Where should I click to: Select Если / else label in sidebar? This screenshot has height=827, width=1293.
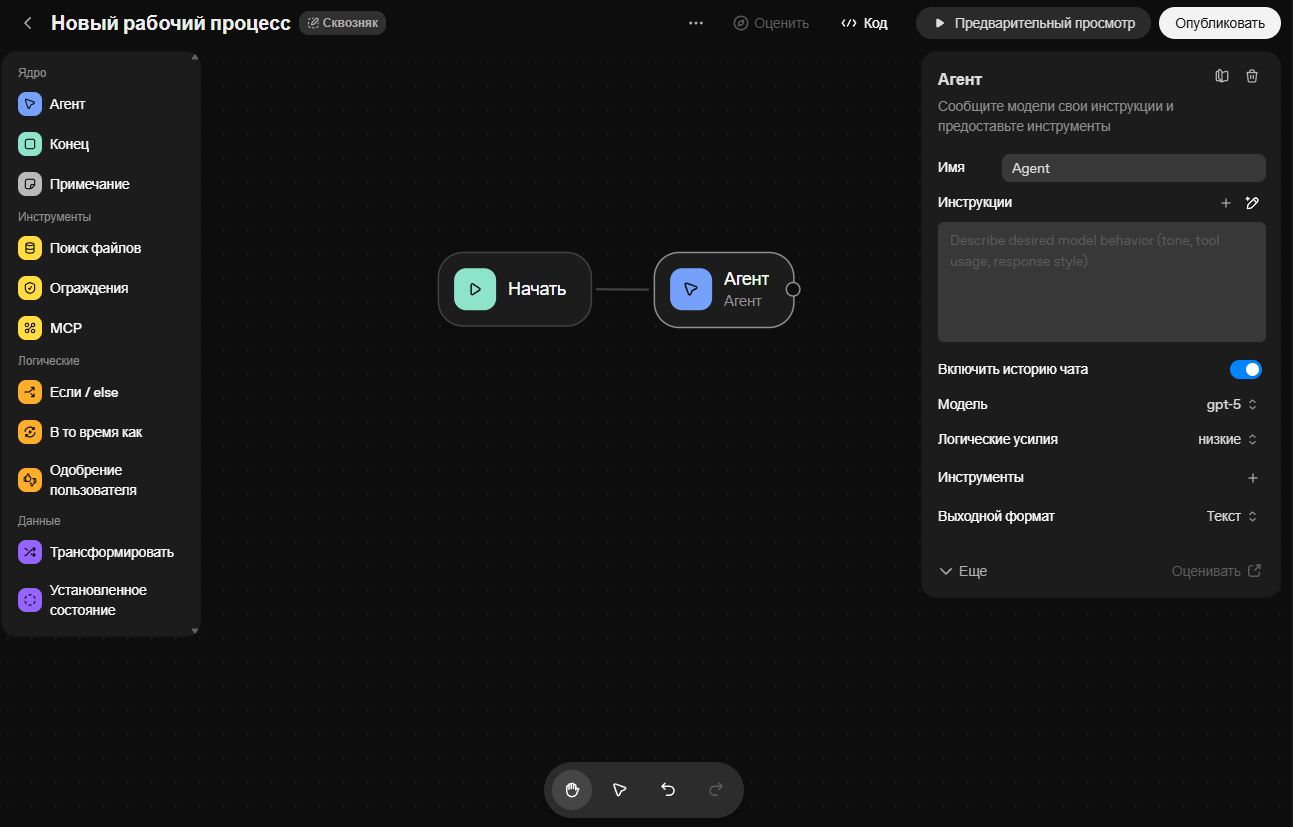point(84,392)
